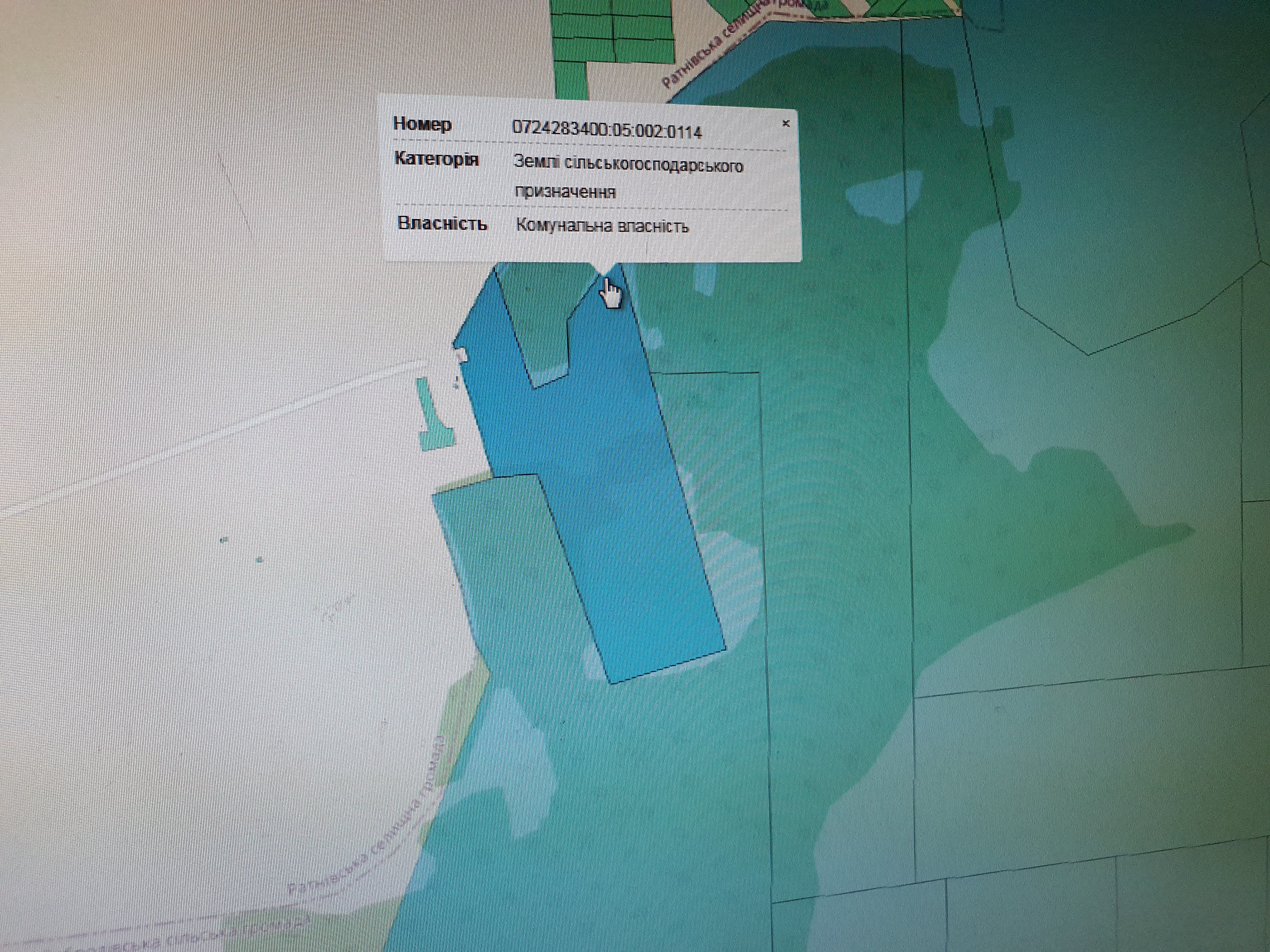Select the teal parcel left of highlighted one
The width and height of the screenshot is (1270, 952).
click(x=511, y=574)
